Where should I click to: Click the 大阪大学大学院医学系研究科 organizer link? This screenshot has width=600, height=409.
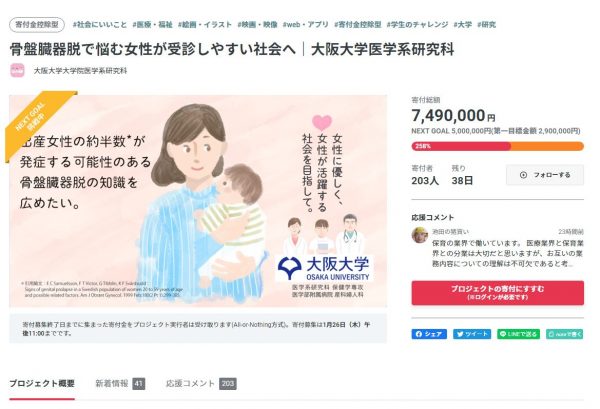pyautogui.click(x=80, y=71)
